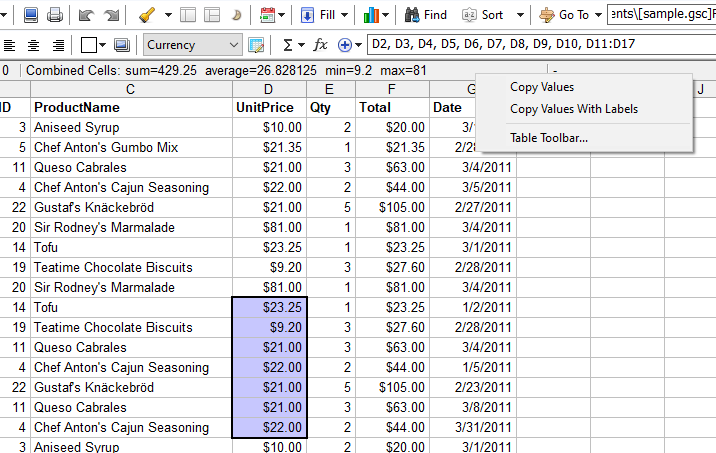Click the cell reference input field
This screenshot has height=453, width=716.
540,45
